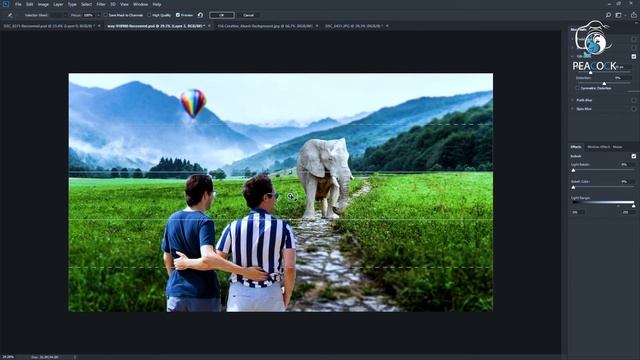Toggle the Preview checkbox

178,15
